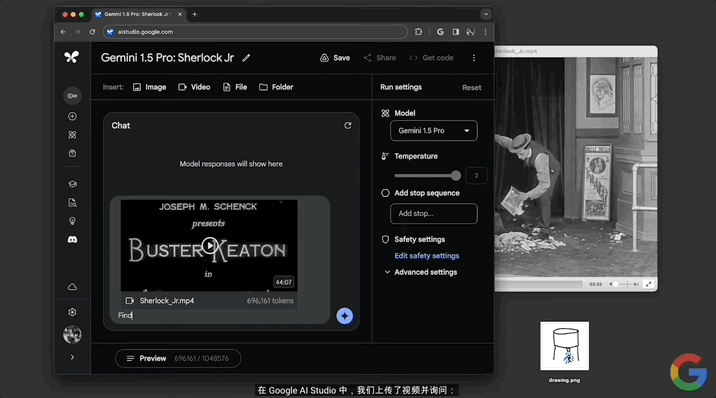Image resolution: width=716 pixels, height=398 pixels.
Task: Click the 696,161 tokens count
Action: click(x=270, y=301)
